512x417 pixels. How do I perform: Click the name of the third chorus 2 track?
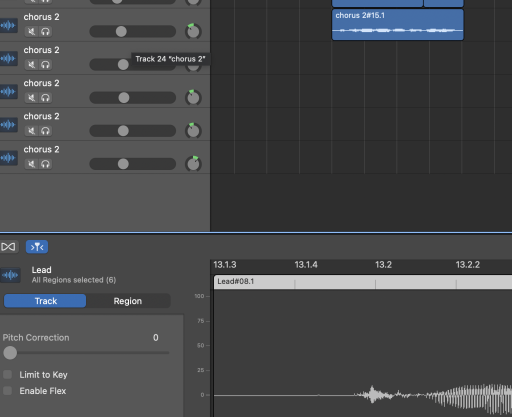coord(41,83)
